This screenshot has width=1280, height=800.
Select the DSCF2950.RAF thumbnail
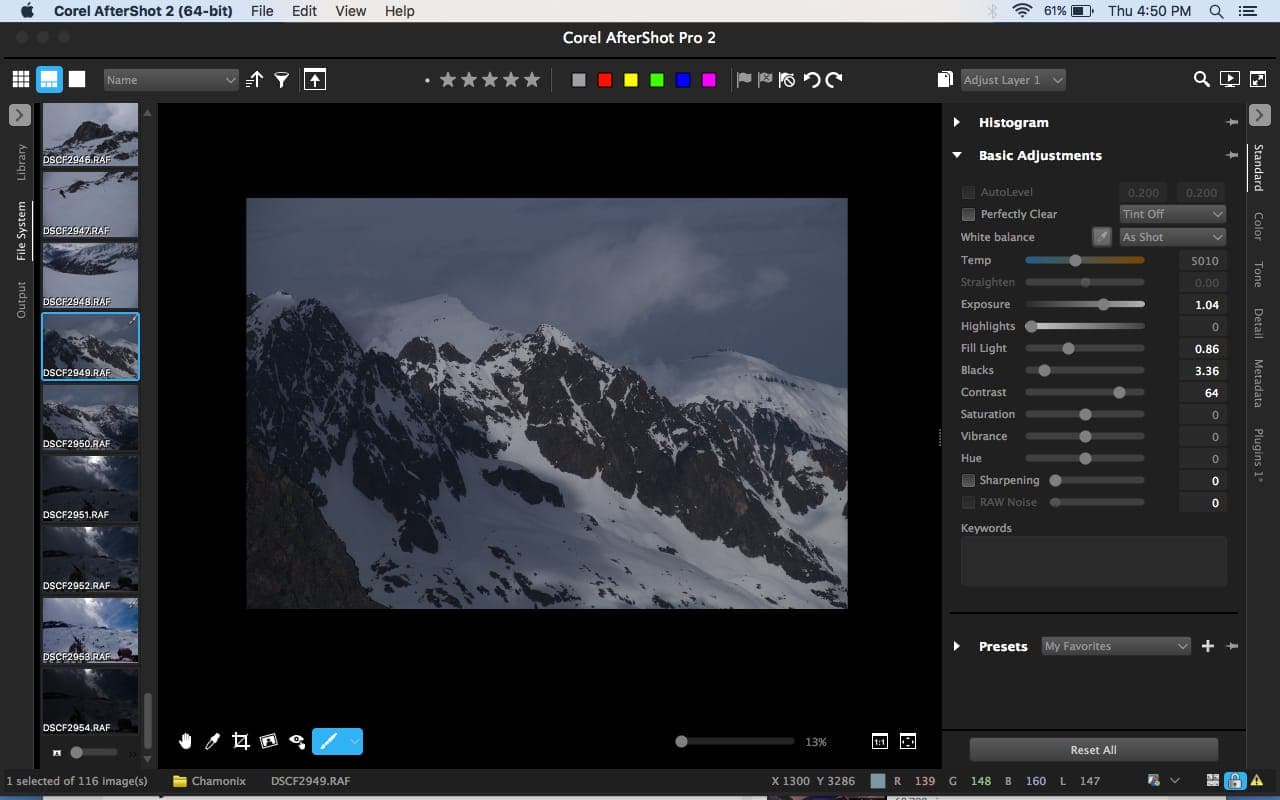click(90, 417)
